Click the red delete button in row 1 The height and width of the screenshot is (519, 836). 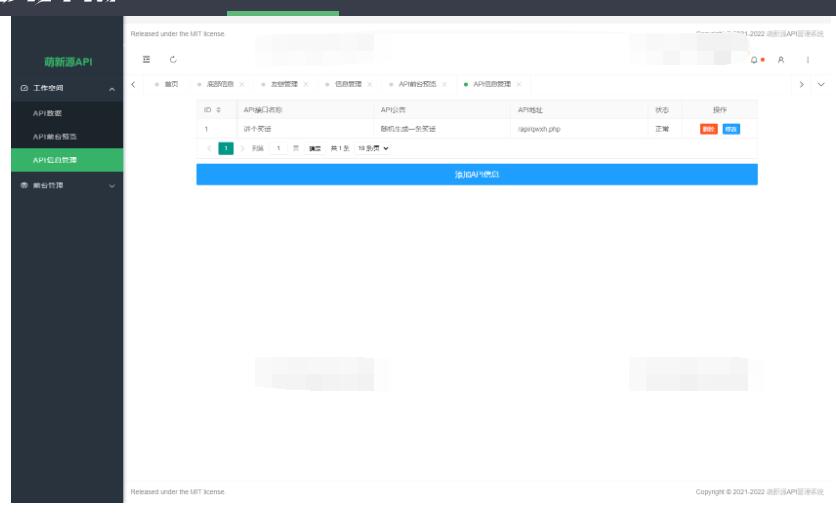click(x=708, y=129)
